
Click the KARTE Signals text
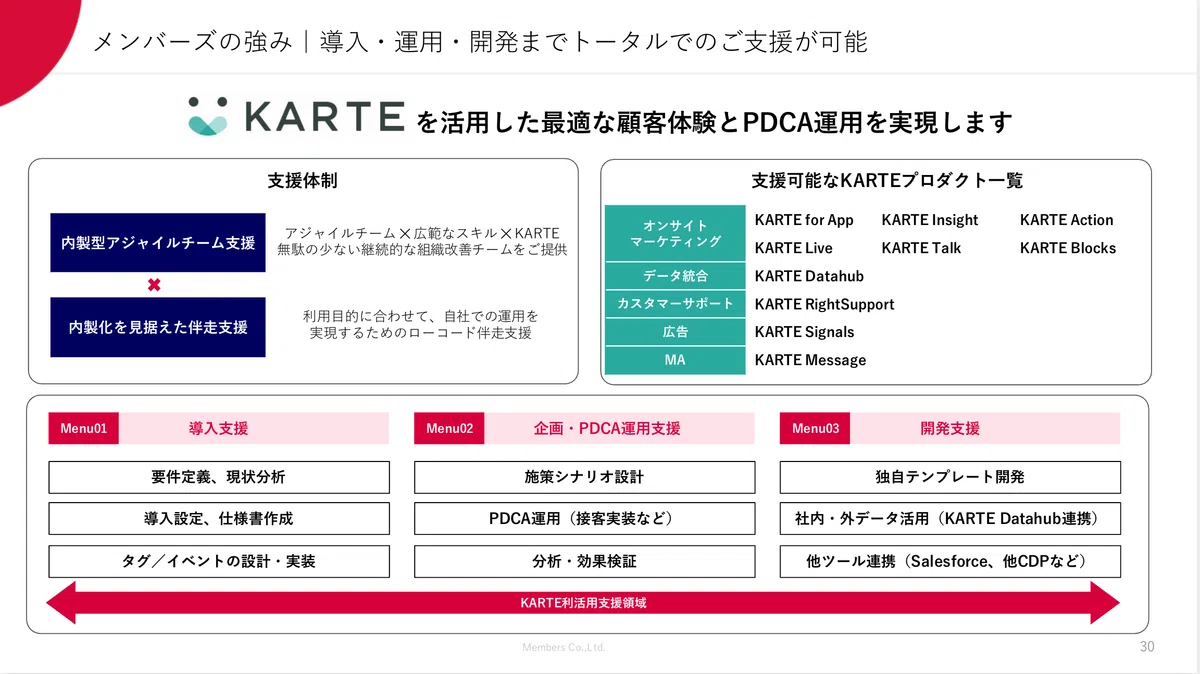click(805, 332)
